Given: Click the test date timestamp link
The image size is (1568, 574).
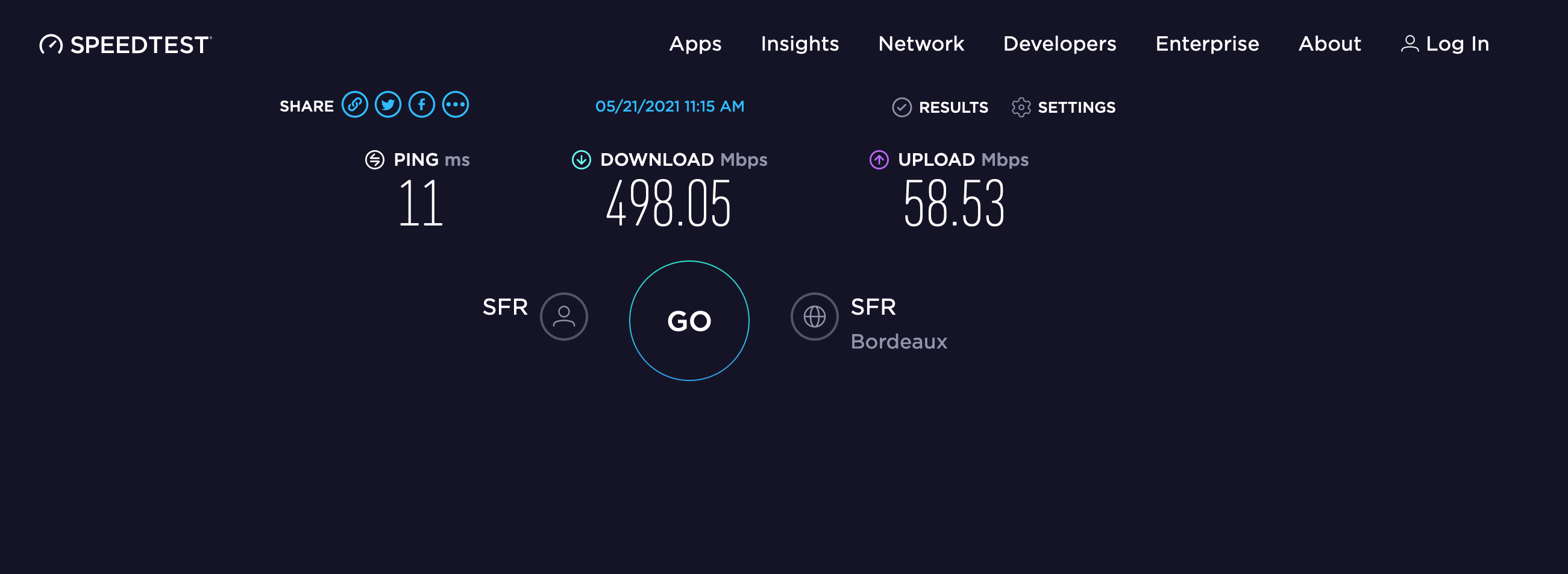Looking at the screenshot, I should 670,107.
